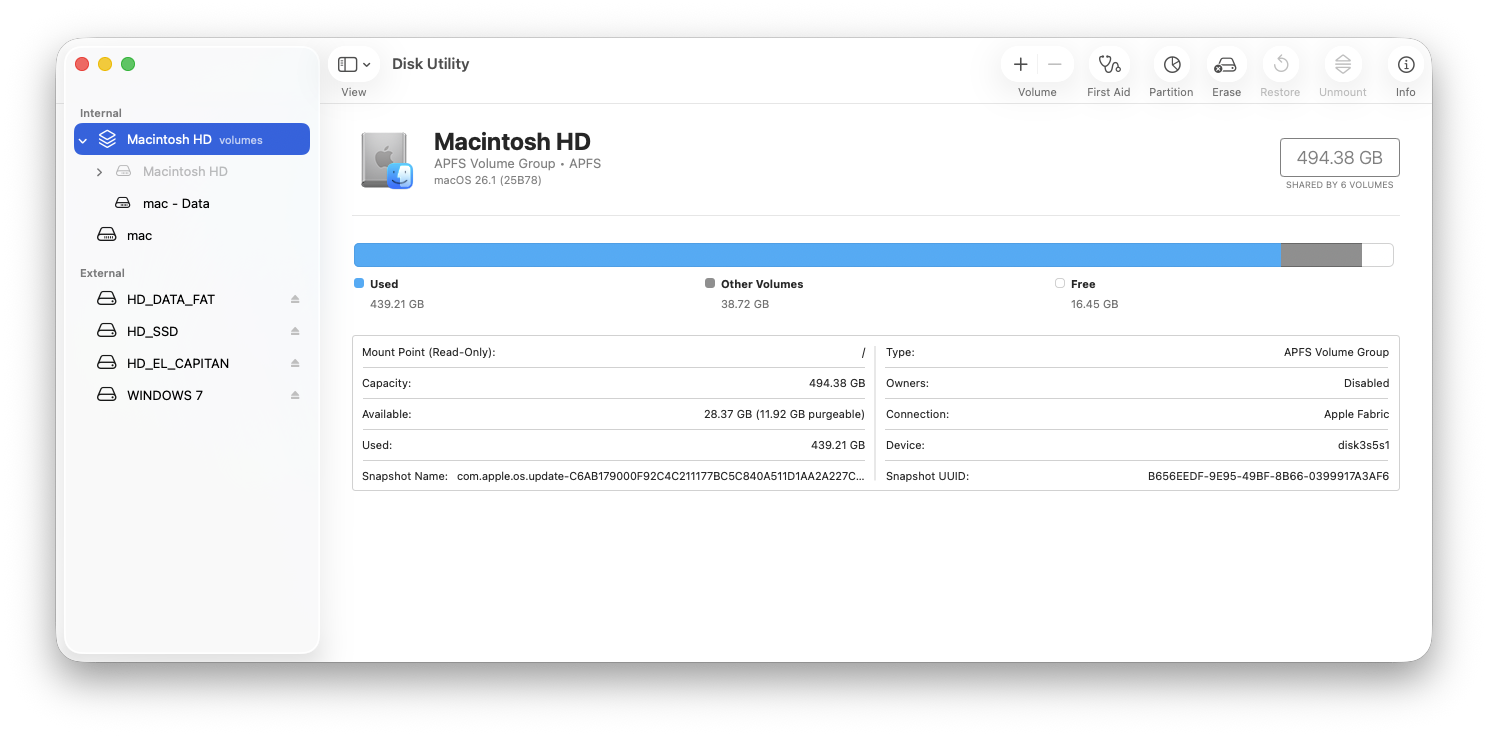Screen dimensions: 1488x736
Task: Open the Partition pie-chart tool
Action: pyautogui.click(x=1171, y=64)
